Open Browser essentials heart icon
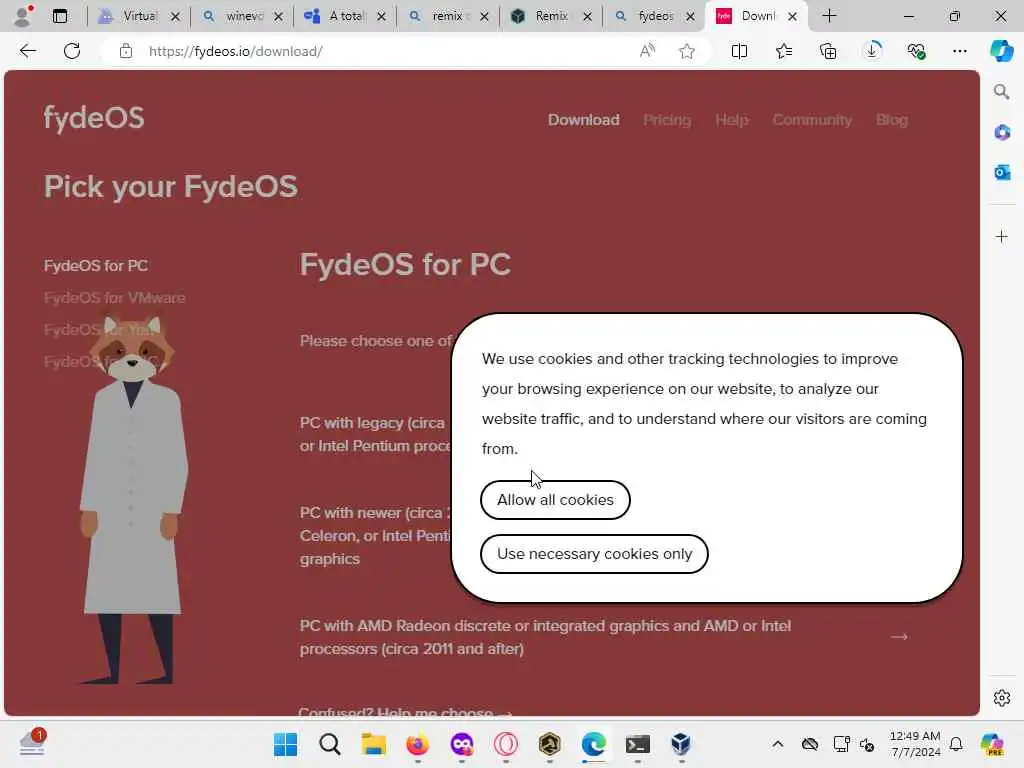1024x768 pixels. point(916,51)
